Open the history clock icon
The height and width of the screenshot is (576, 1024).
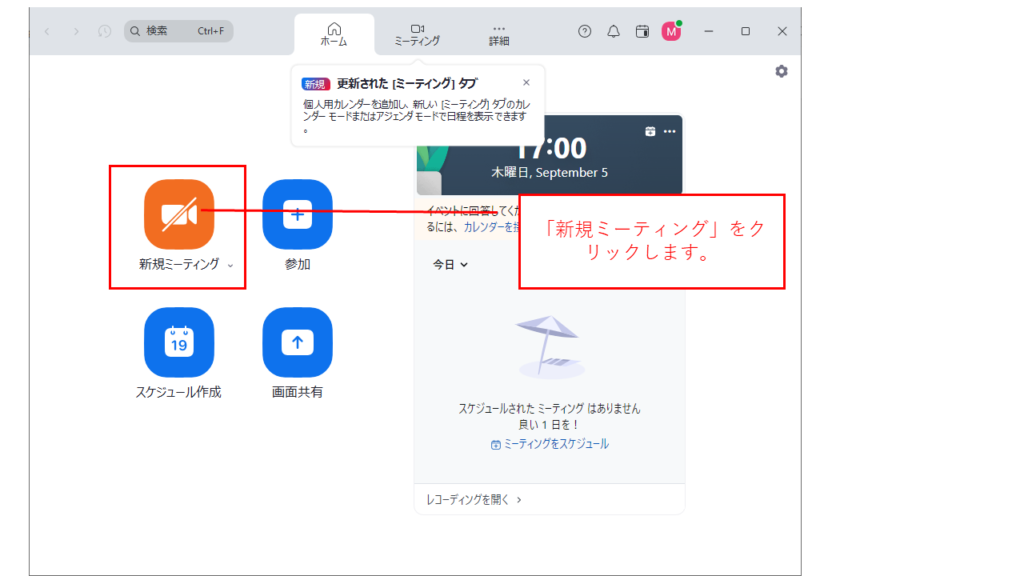[x=104, y=31]
